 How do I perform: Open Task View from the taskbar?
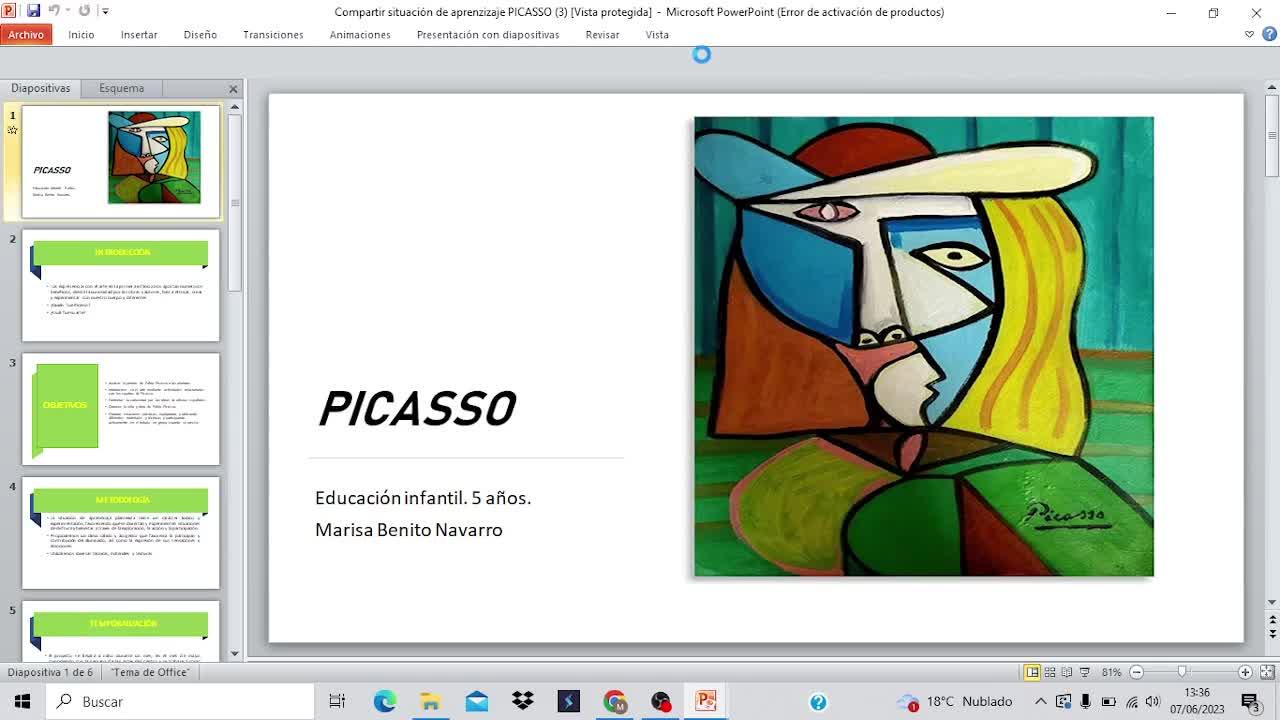point(337,702)
